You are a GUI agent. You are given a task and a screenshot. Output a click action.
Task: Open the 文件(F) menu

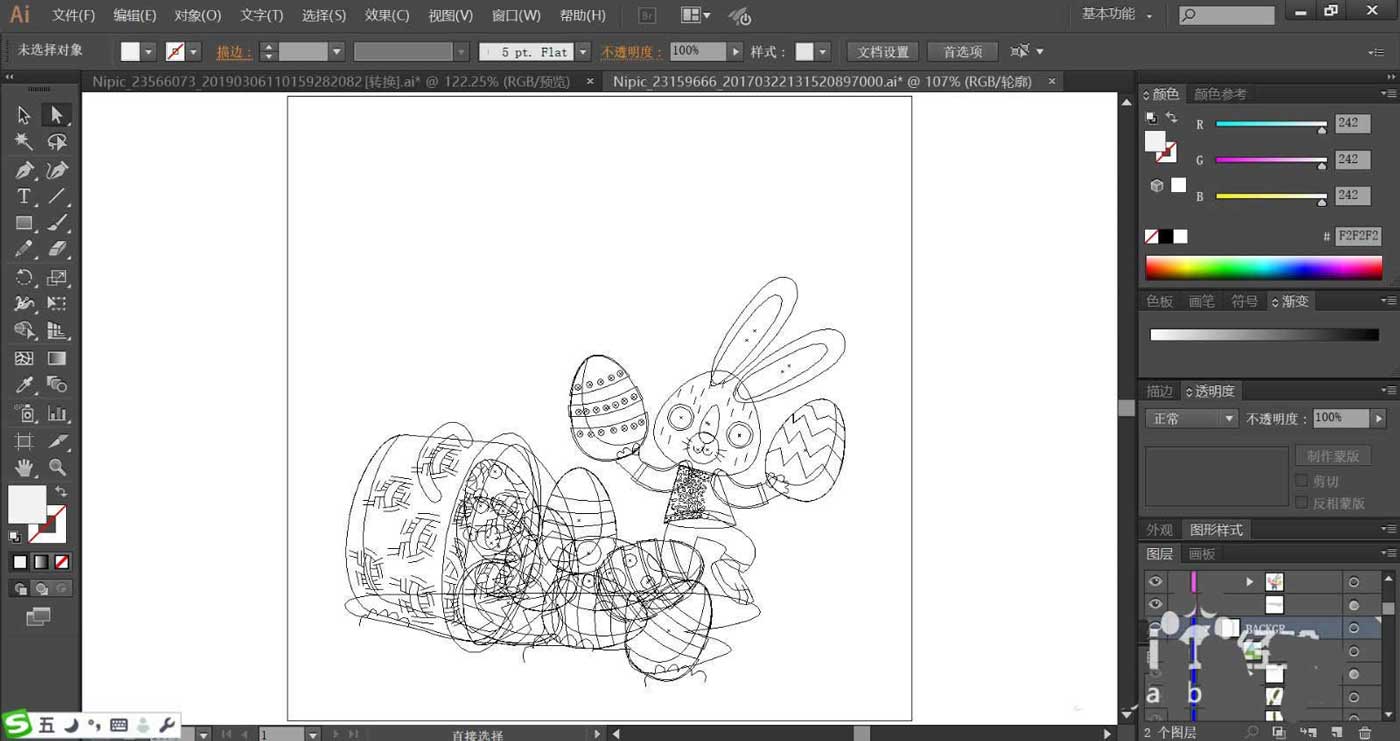click(x=73, y=15)
